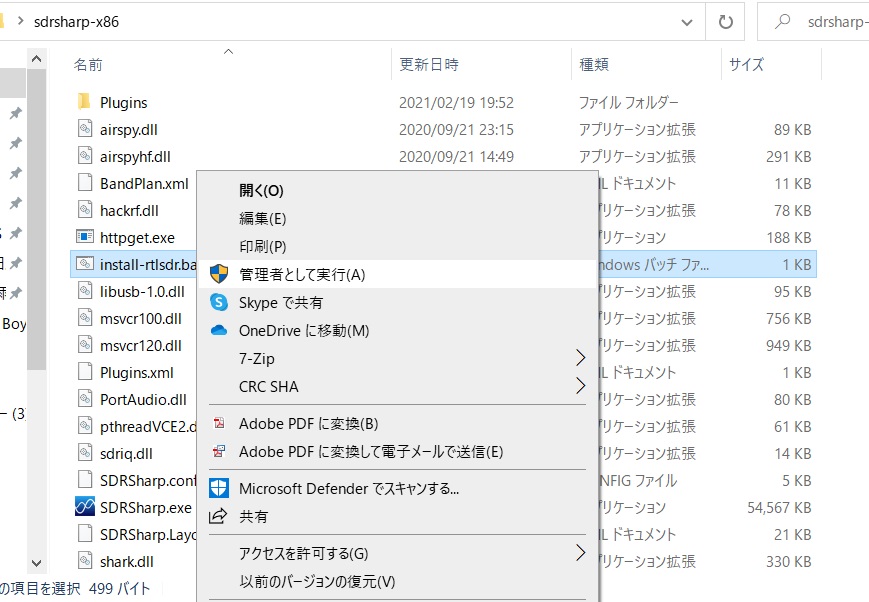869x602 pixels.
Task: Click the hackrf.dll file icon
Action: pos(84,210)
